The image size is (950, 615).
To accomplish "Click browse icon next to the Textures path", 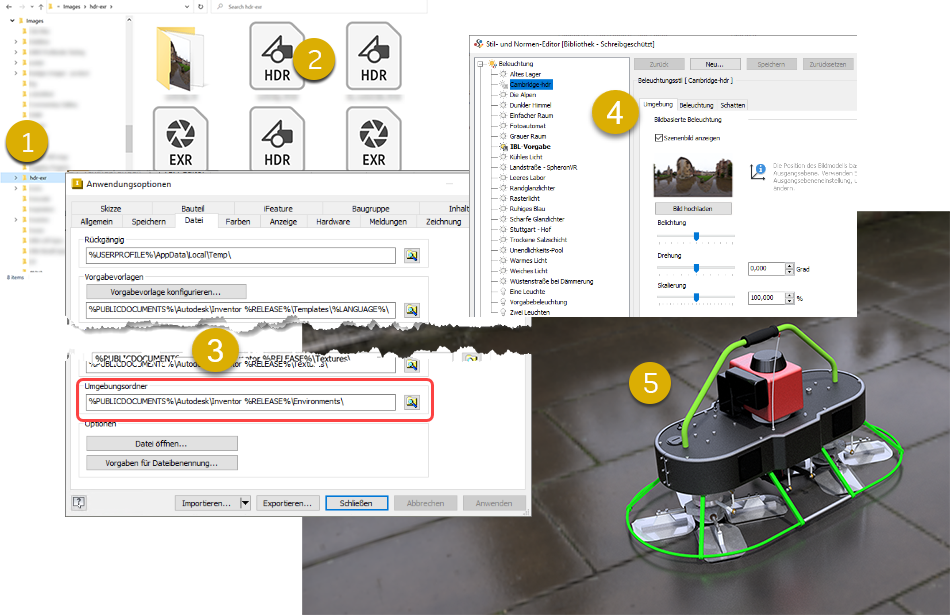I will [412, 365].
